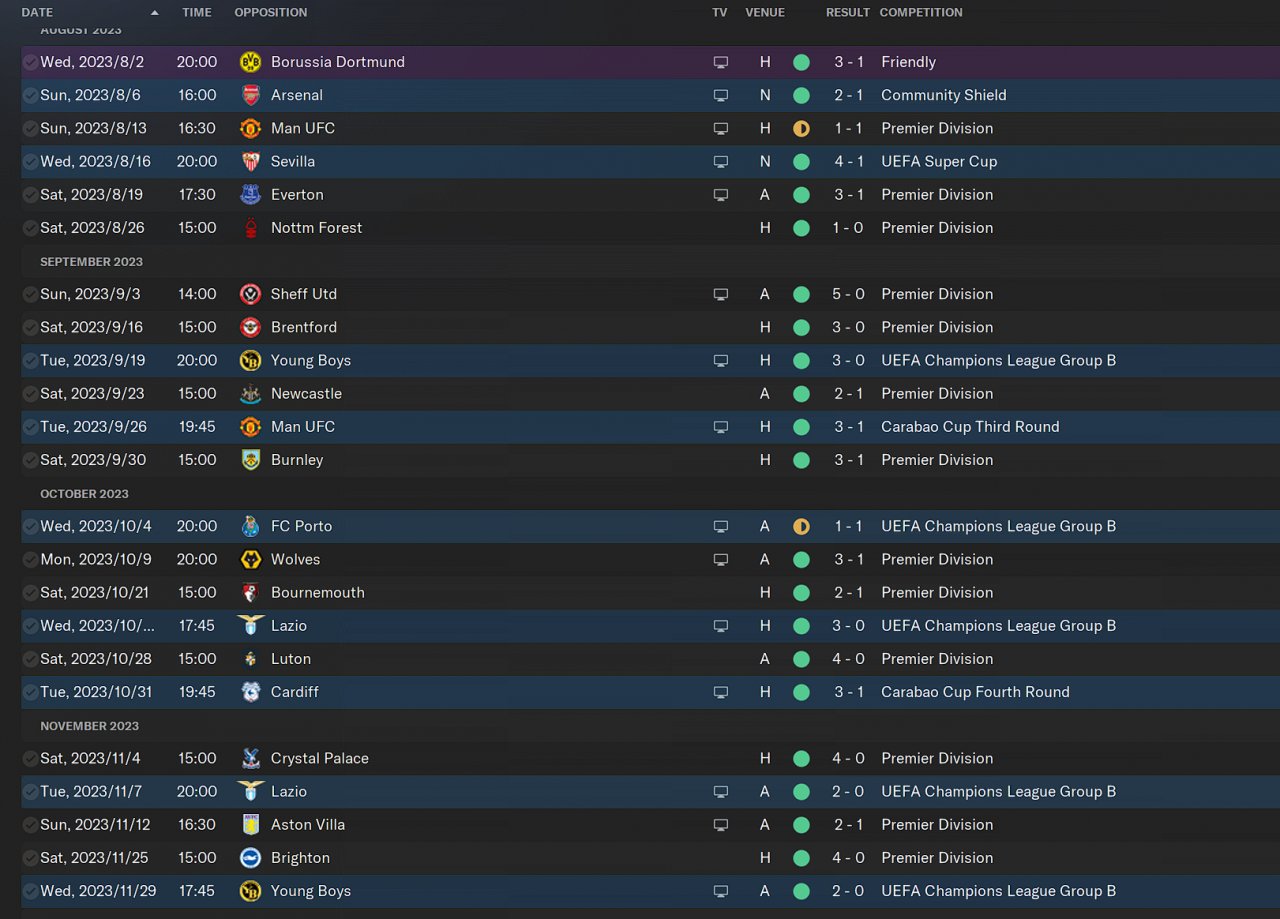Toggle the check circle on the Aston Villa row
Image resolution: width=1280 pixels, height=919 pixels.
pyautogui.click(x=30, y=825)
